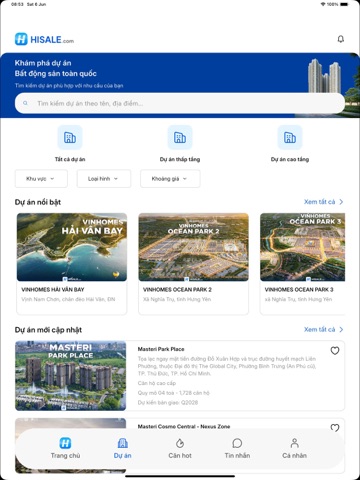This screenshot has height=480, width=360.
Task: Favorite Masteri Park Place with the heart
Action: click(x=335, y=351)
